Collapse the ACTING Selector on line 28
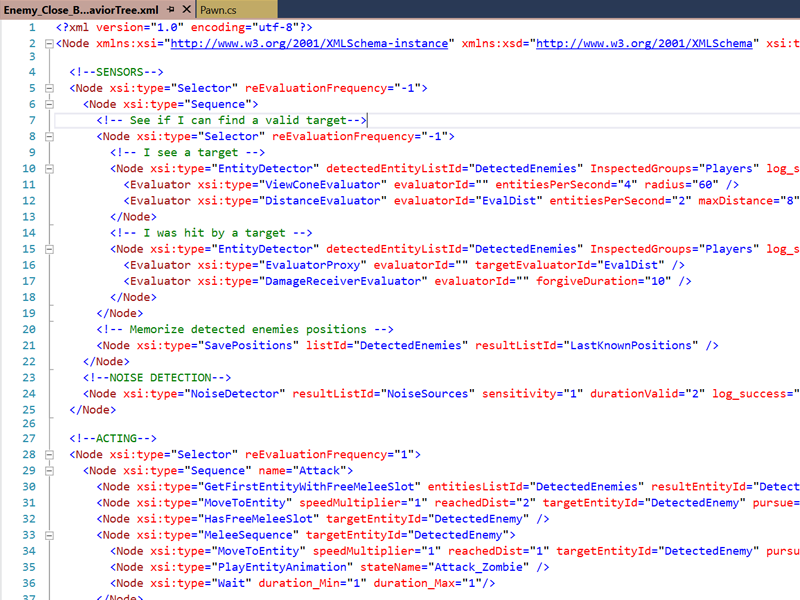 pyautogui.click(x=49, y=455)
